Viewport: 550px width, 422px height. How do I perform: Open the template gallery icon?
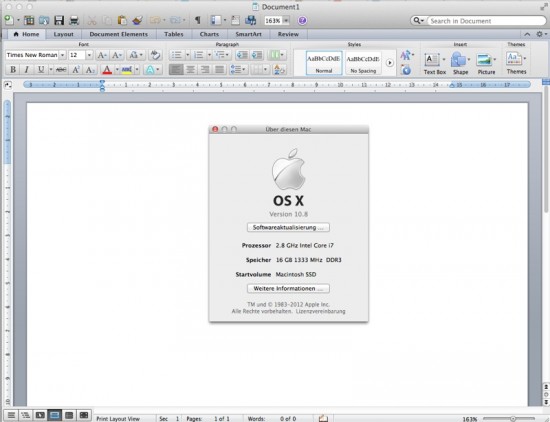[x=29, y=20]
